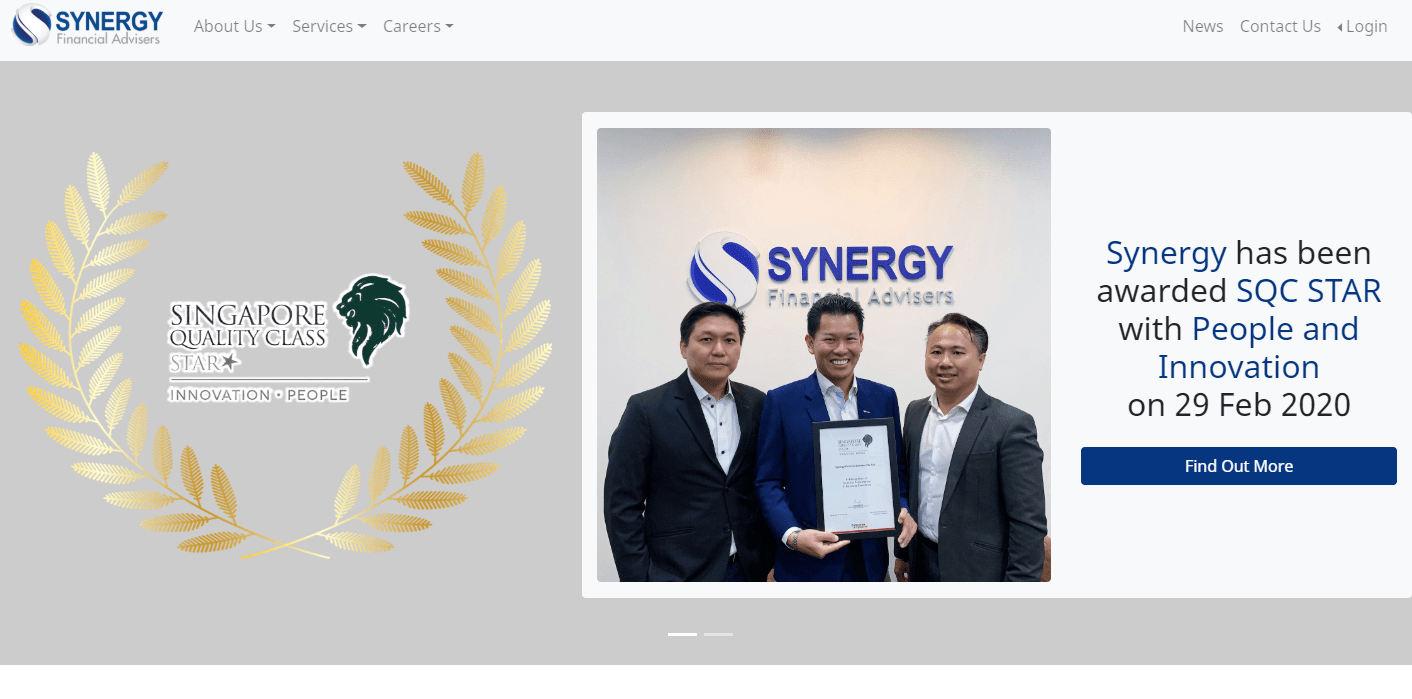Image resolution: width=1412 pixels, height=699 pixels.
Task: Click the award photo of three men
Action: point(824,355)
